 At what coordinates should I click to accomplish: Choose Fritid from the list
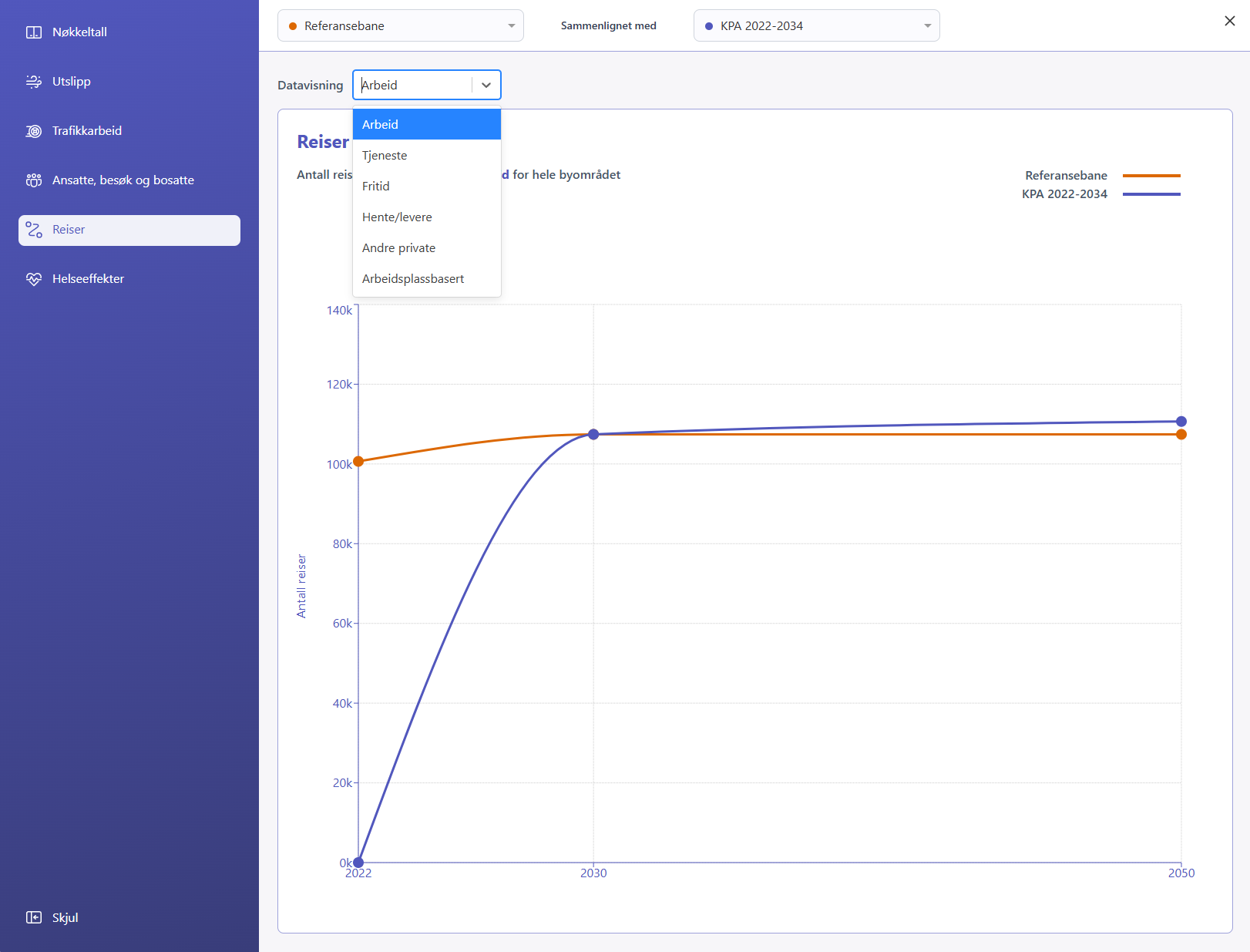coord(427,186)
